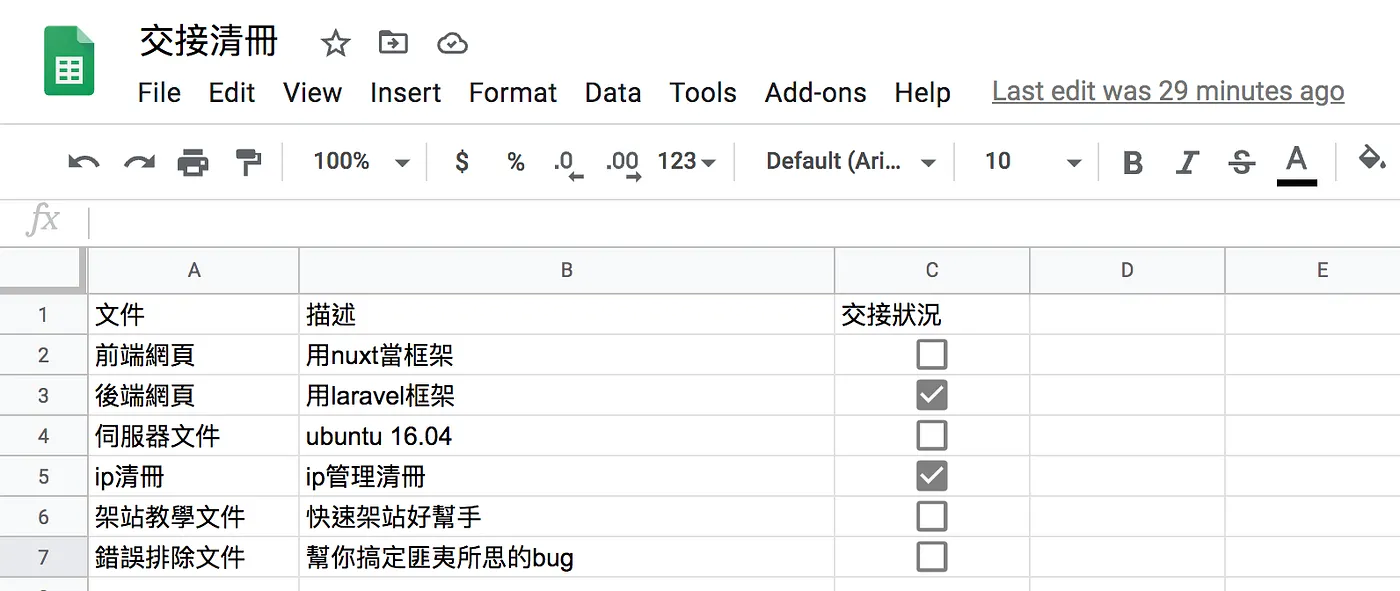Click into the formula bar
Image resolution: width=1400 pixels, height=591 pixels.
(745, 221)
